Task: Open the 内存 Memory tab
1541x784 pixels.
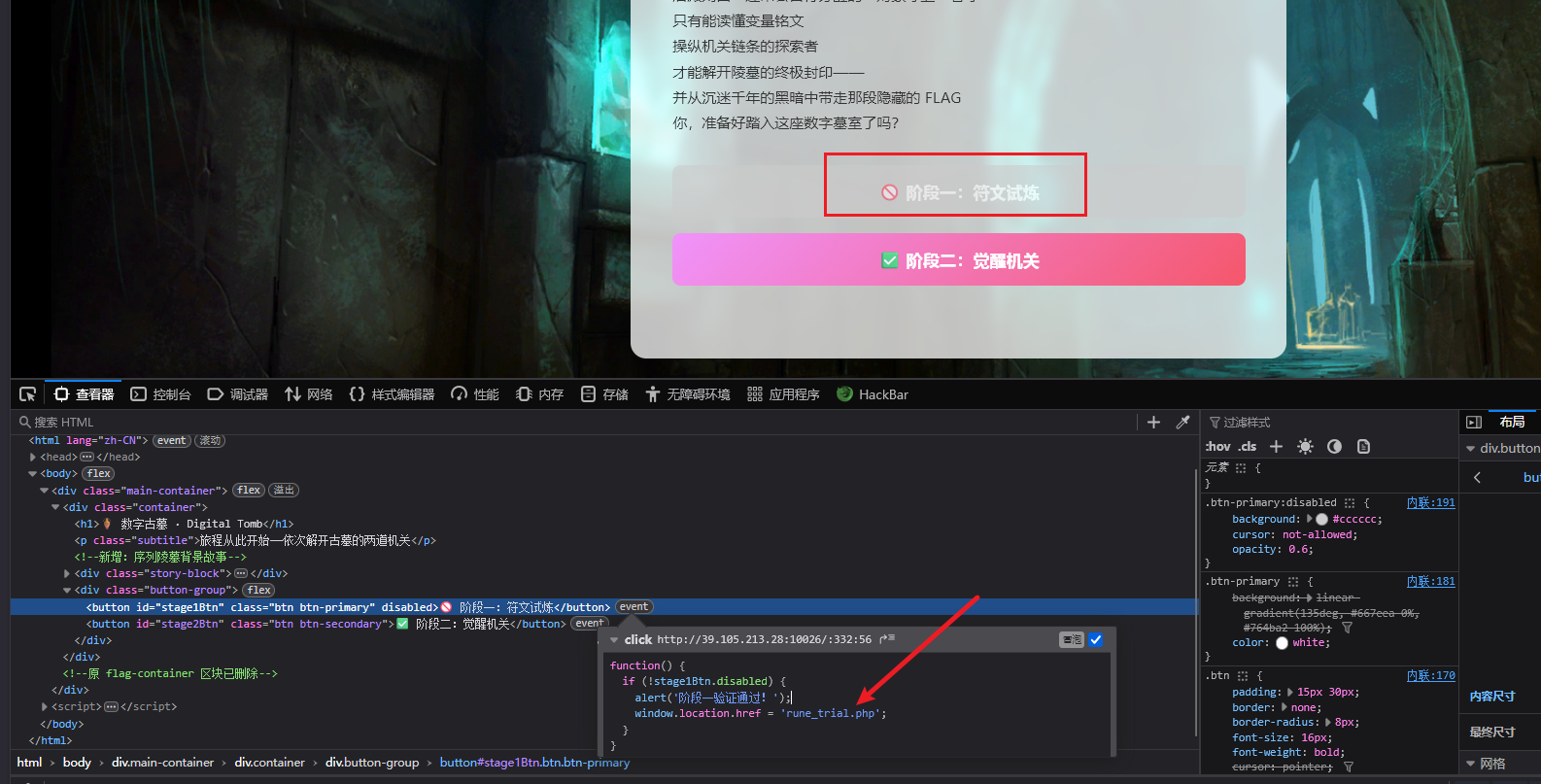Action: click(540, 394)
